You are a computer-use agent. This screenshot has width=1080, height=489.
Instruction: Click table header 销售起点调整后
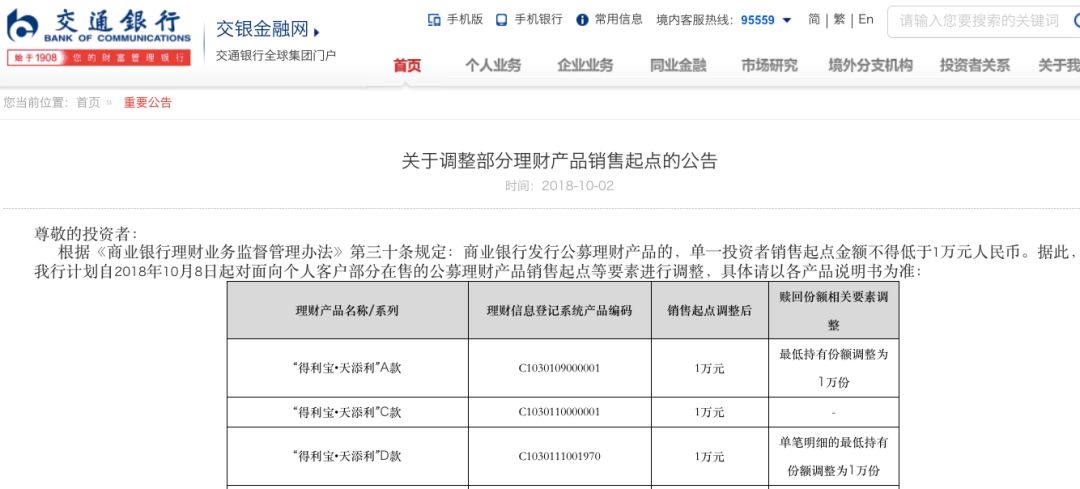(709, 311)
